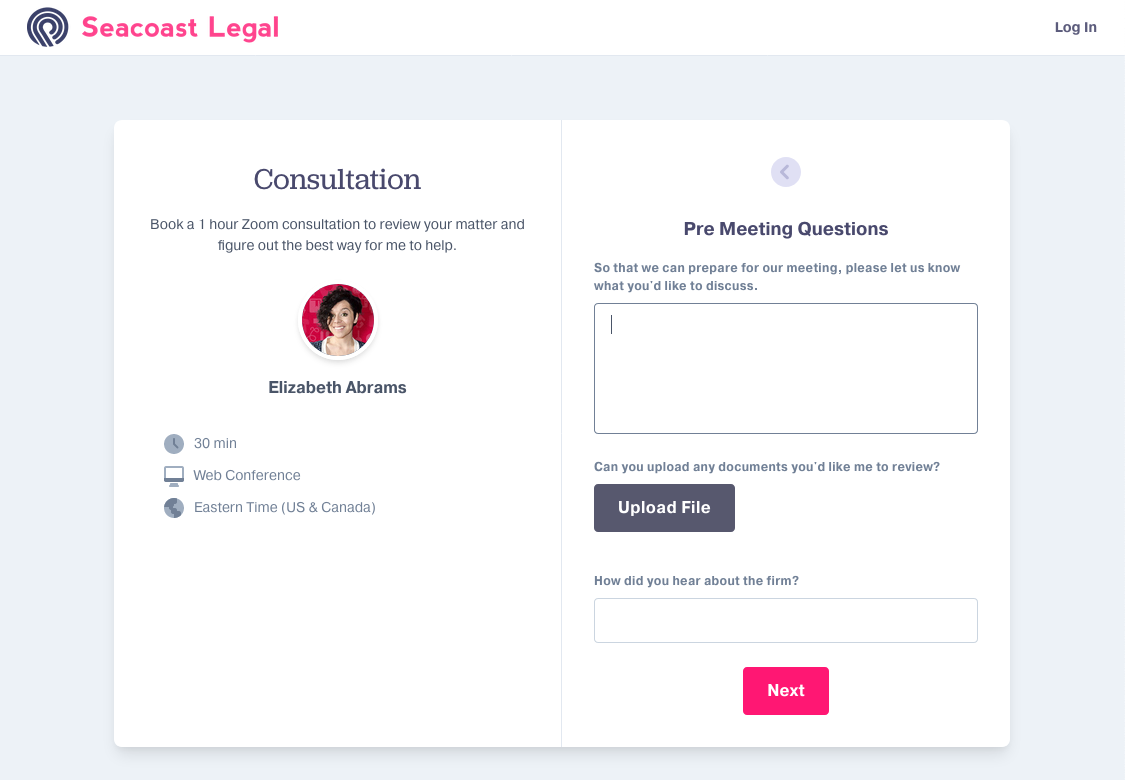Select the text cursor in the discussion box
This screenshot has height=780, width=1125.
coord(611,325)
